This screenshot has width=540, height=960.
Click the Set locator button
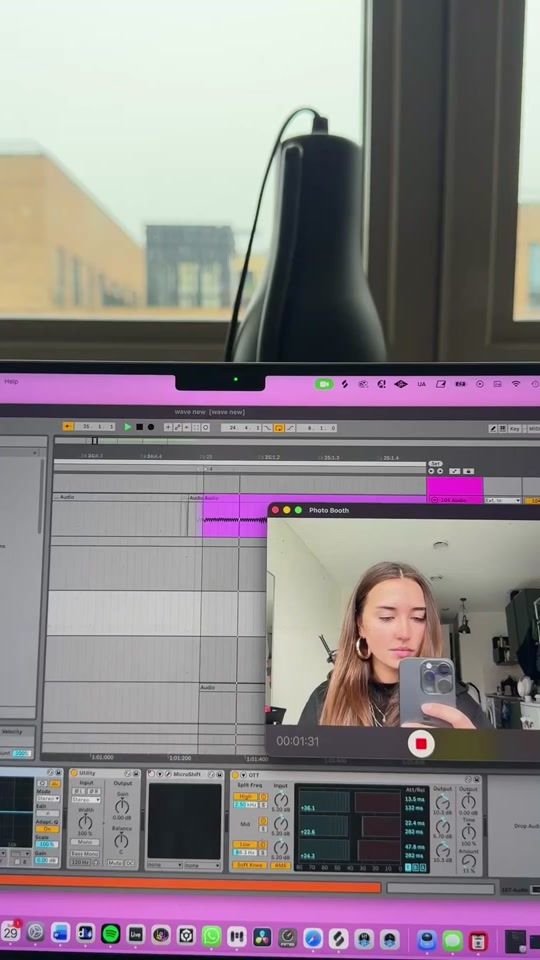(435, 463)
